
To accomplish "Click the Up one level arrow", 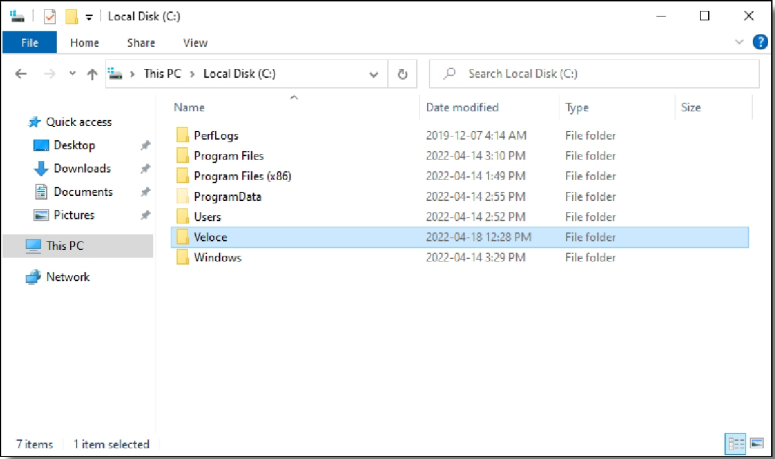I will pos(92,74).
